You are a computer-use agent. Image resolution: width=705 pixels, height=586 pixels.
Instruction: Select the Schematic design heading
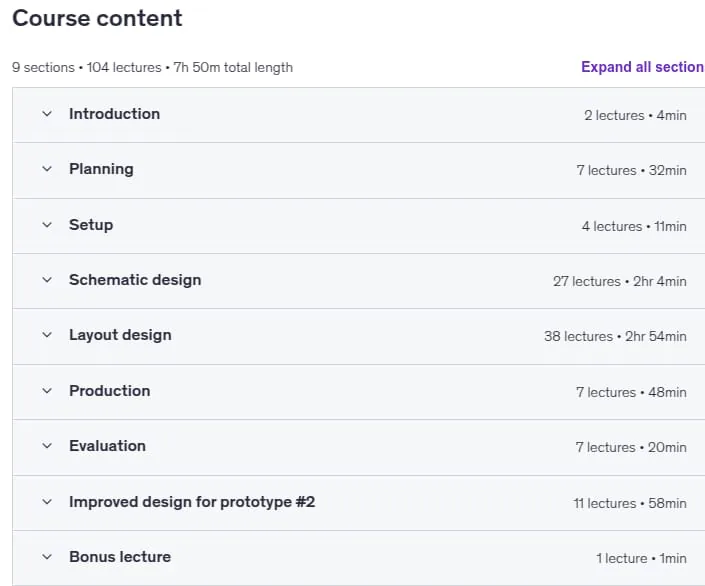(x=135, y=280)
